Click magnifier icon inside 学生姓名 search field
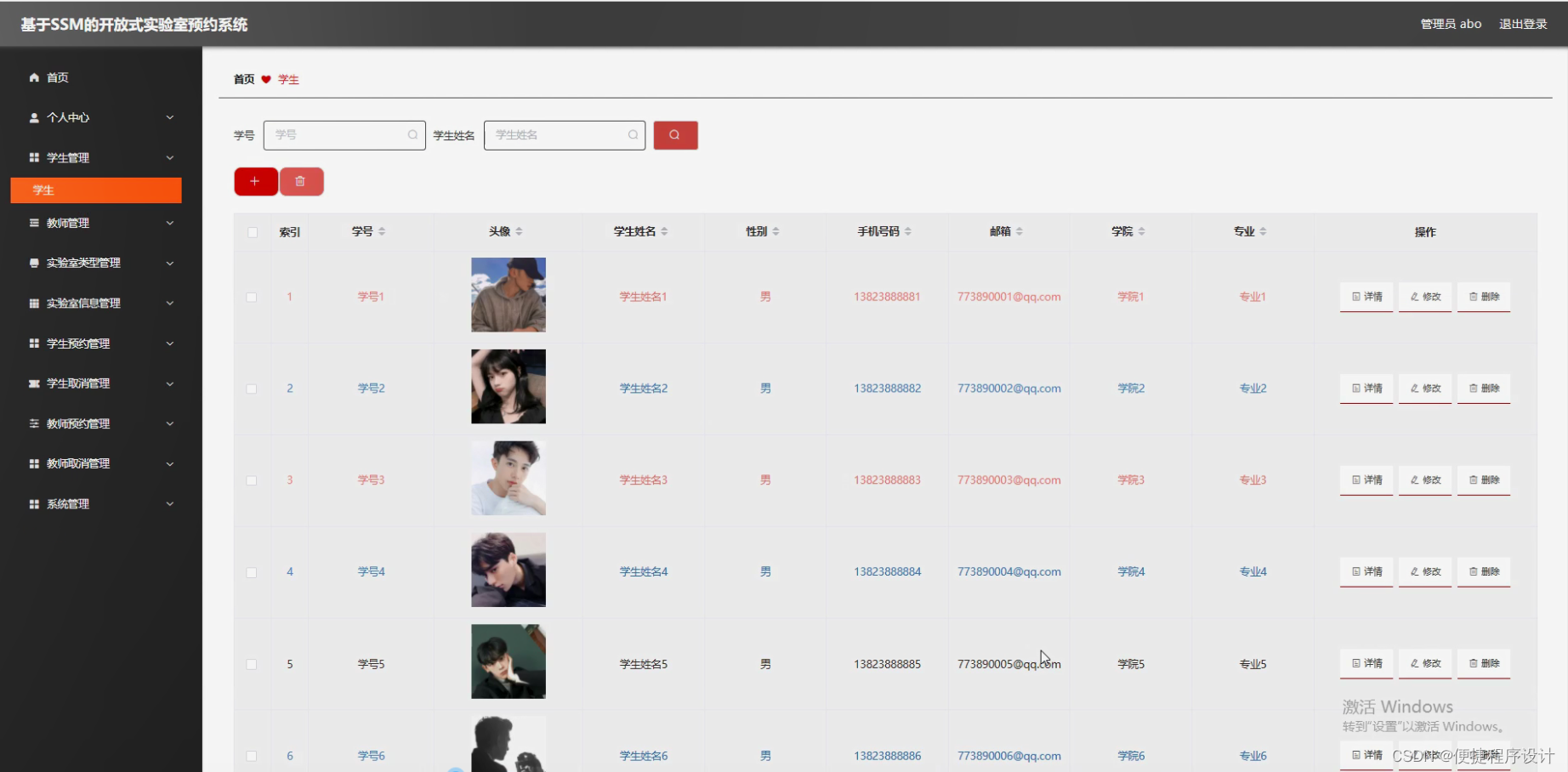Viewport: 1568px width, 772px height. pos(633,135)
